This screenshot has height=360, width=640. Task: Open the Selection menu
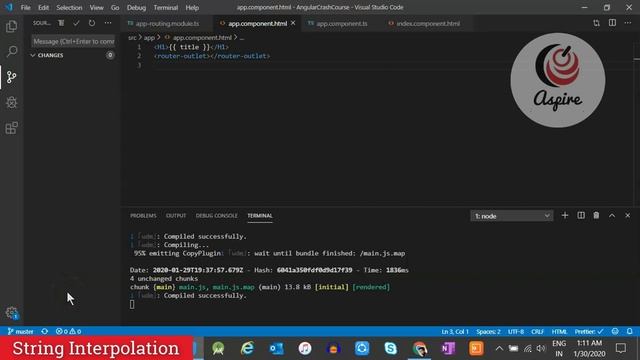tap(69, 7)
